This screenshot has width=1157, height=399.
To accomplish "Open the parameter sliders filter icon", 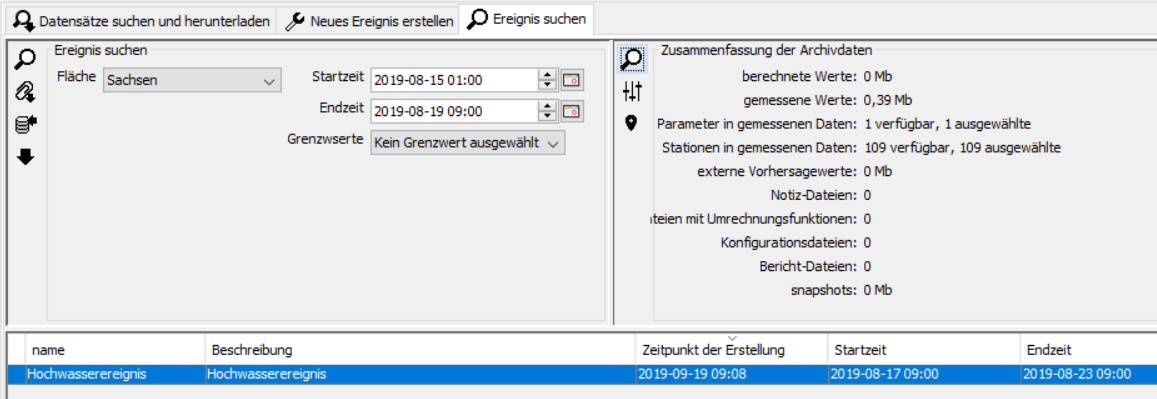I will click(x=632, y=91).
